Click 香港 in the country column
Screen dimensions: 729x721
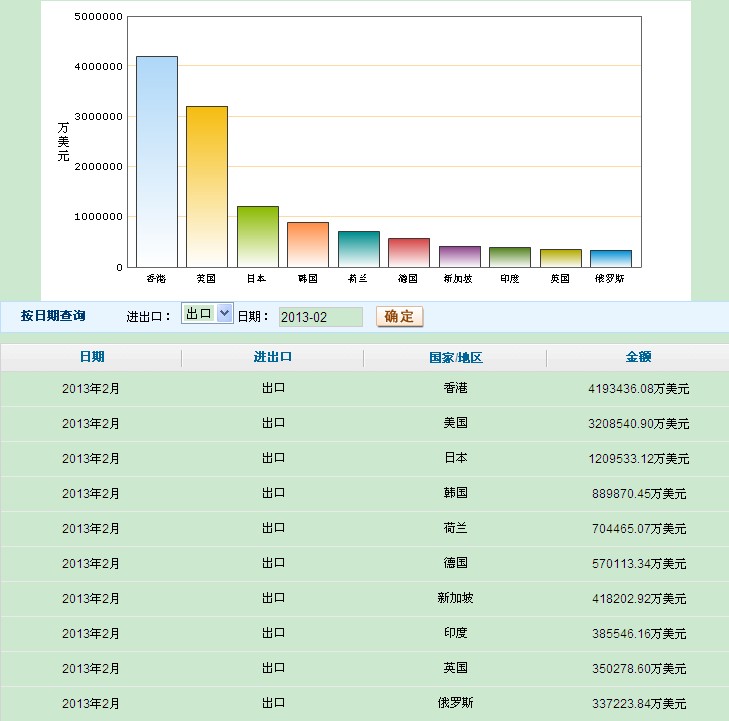[x=455, y=388]
